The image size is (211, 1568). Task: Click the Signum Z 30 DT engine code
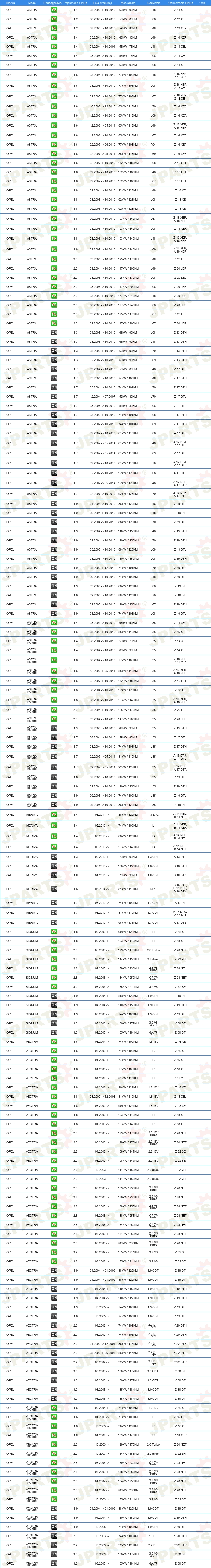pos(181,1032)
